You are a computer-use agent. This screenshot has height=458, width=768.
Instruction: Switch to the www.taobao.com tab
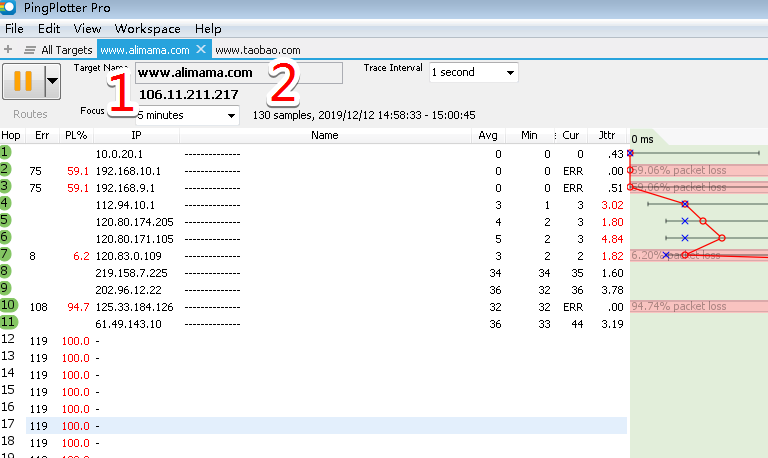(x=258, y=50)
